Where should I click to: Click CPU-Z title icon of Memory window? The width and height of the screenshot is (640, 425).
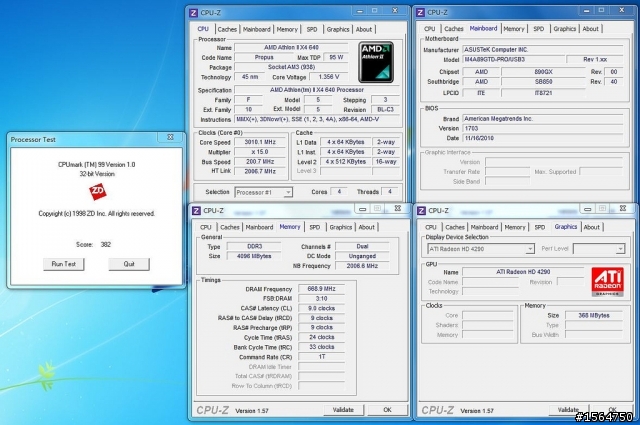[196, 211]
